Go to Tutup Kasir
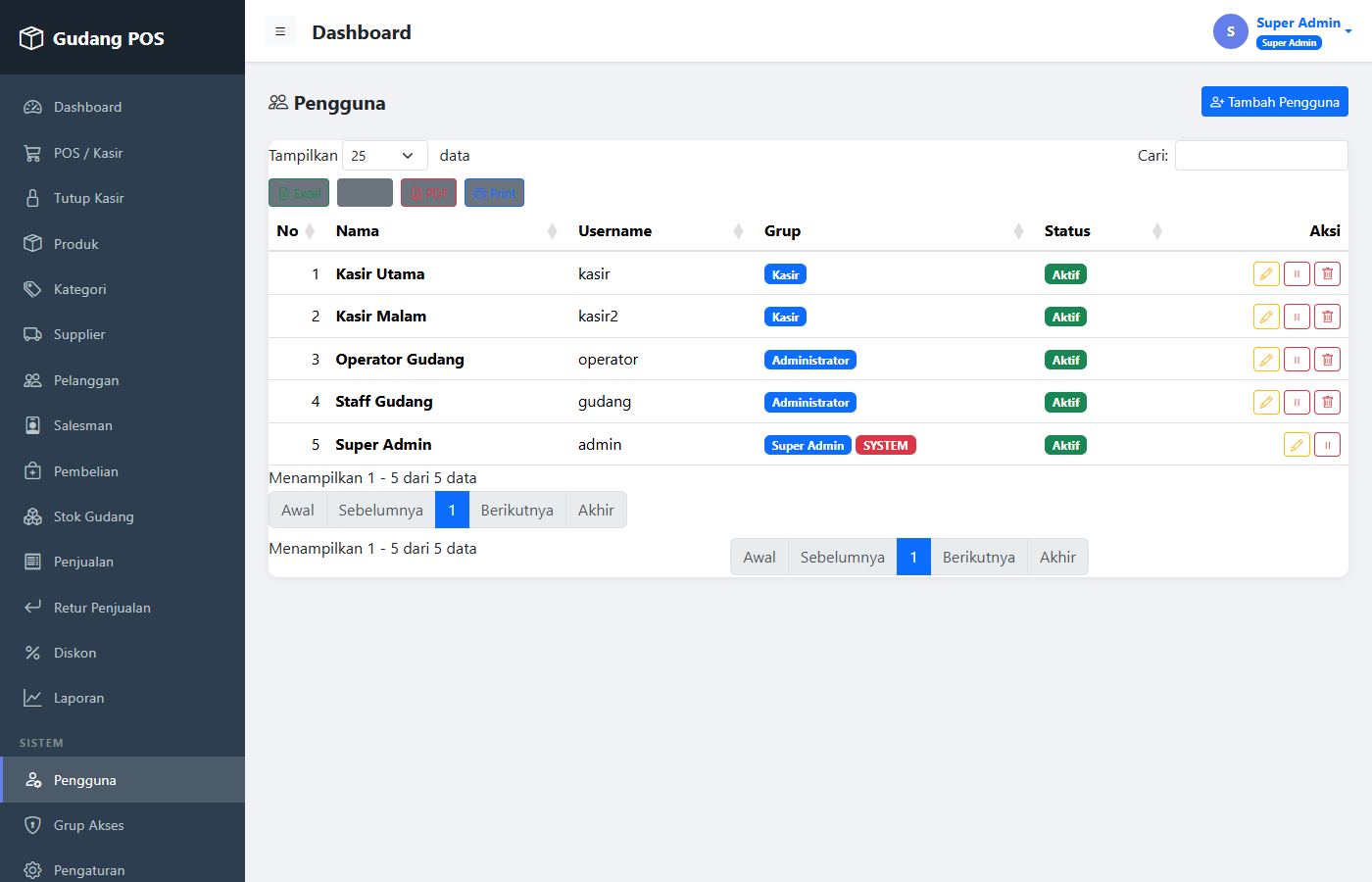This screenshot has height=882, width=1372. pos(122,198)
